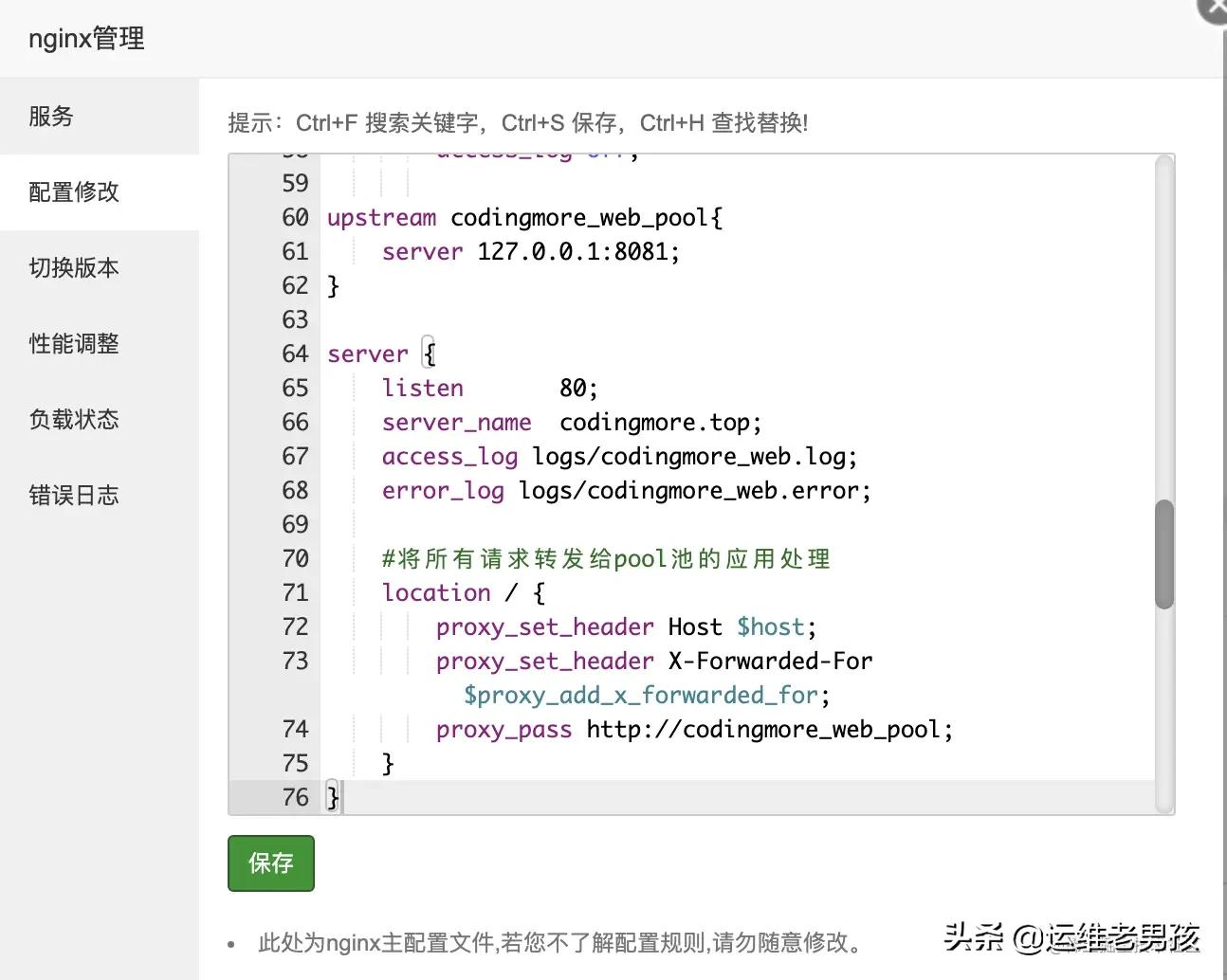Open the 切换版本 panel
1227x980 pixels.
coord(74,267)
